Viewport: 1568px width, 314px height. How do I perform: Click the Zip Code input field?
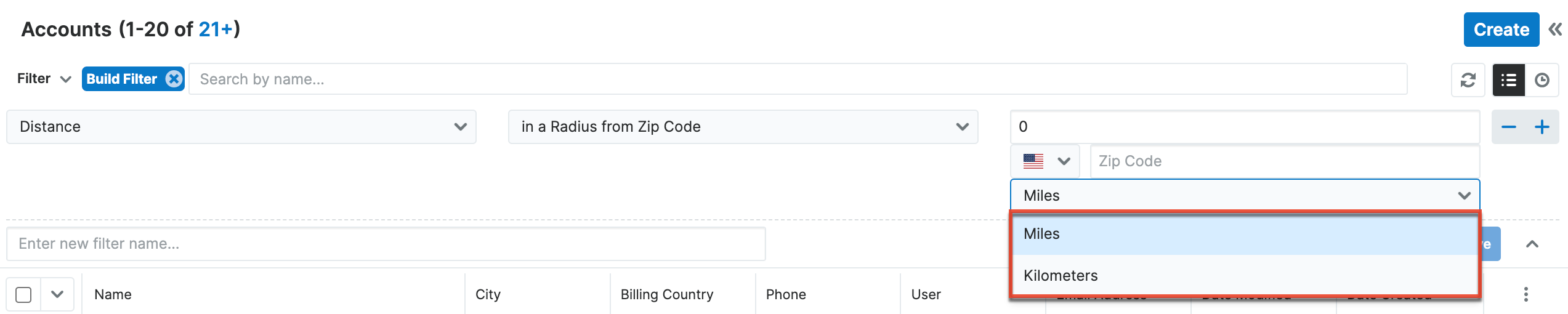[1284, 161]
